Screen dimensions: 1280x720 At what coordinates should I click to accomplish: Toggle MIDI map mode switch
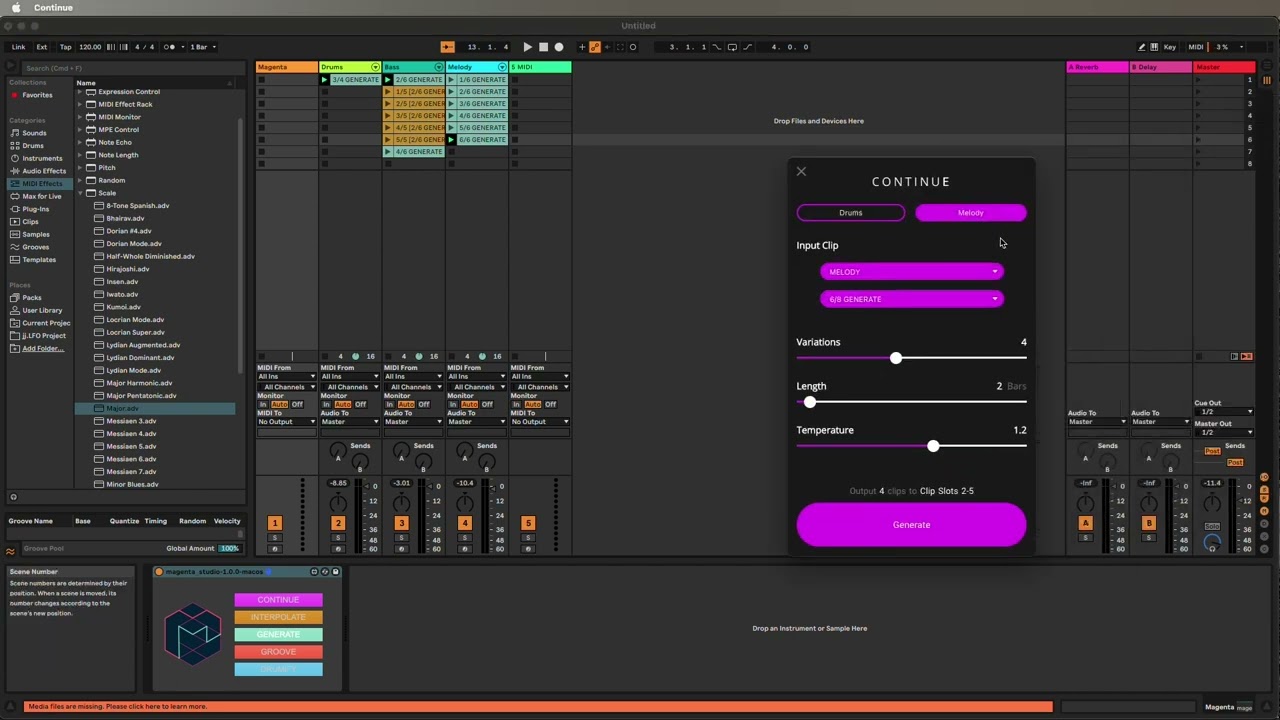point(1195,47)
